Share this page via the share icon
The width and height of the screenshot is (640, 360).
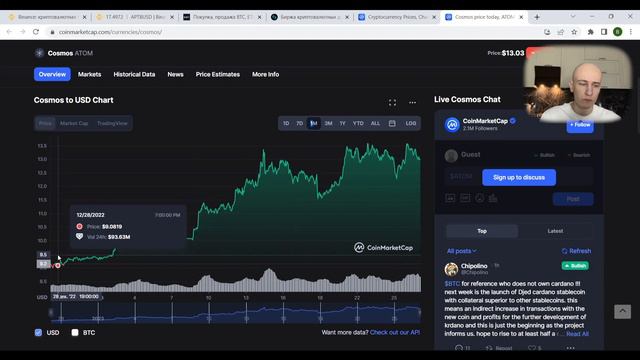click(x=560, y=32)
